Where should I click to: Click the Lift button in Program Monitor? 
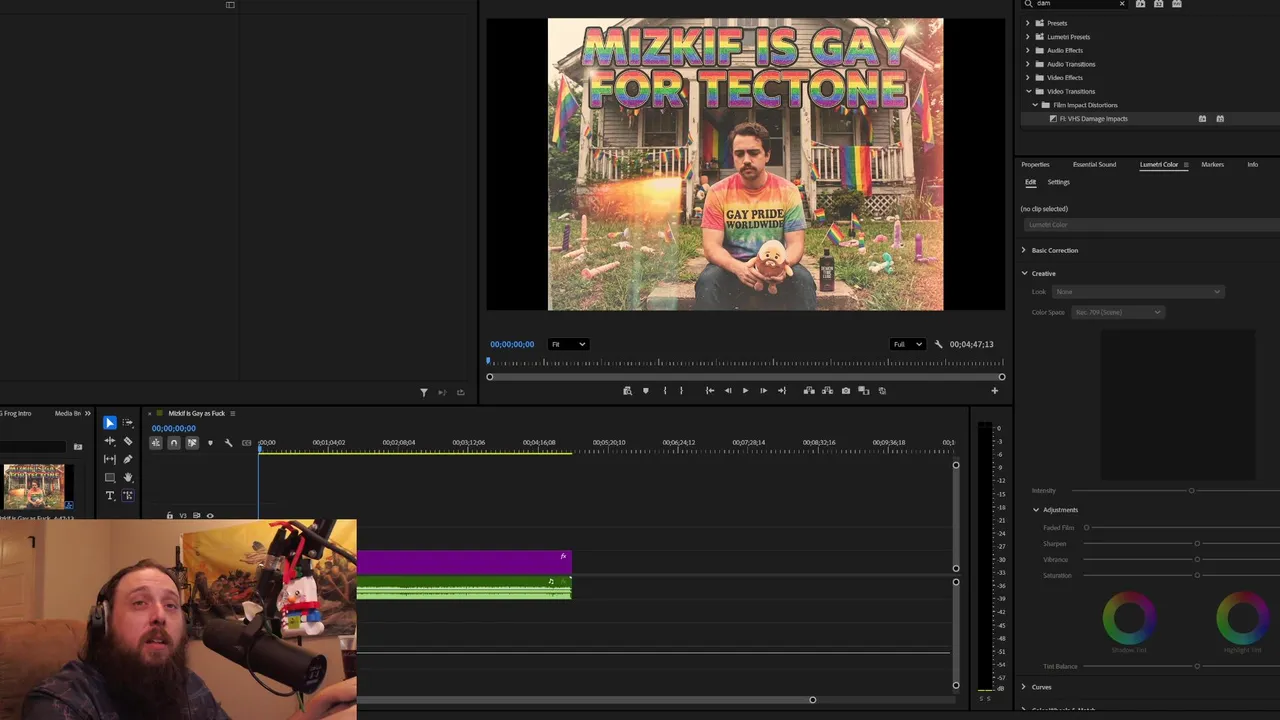coord(809,391)
